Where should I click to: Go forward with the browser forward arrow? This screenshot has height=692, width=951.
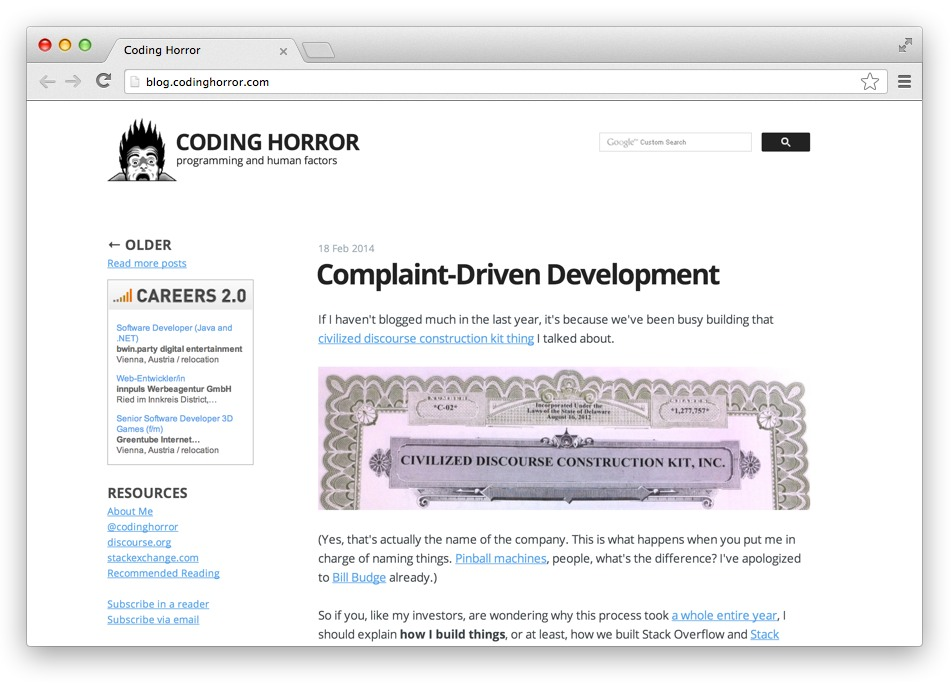73,81
